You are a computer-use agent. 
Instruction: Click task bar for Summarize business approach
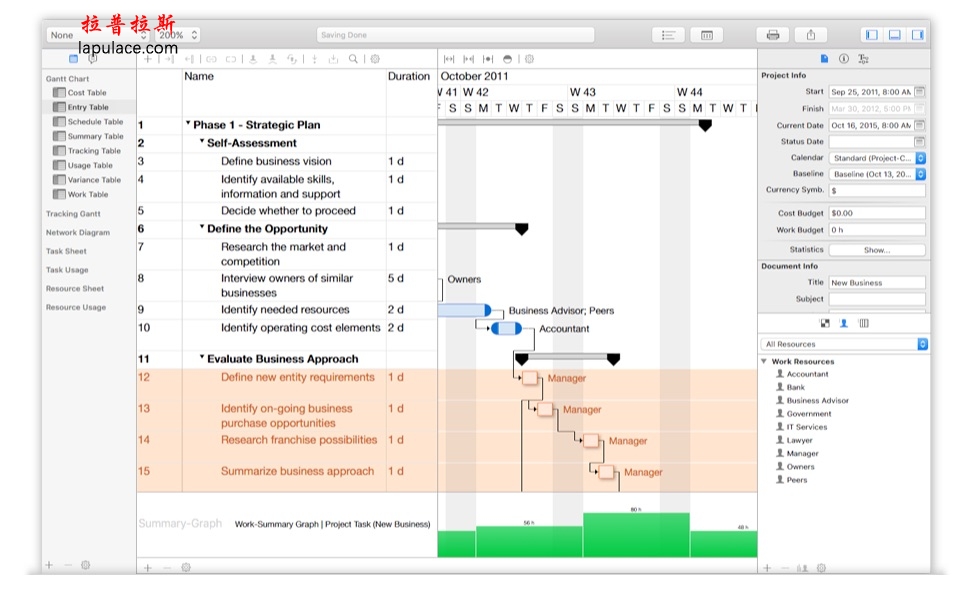(606, 472)
